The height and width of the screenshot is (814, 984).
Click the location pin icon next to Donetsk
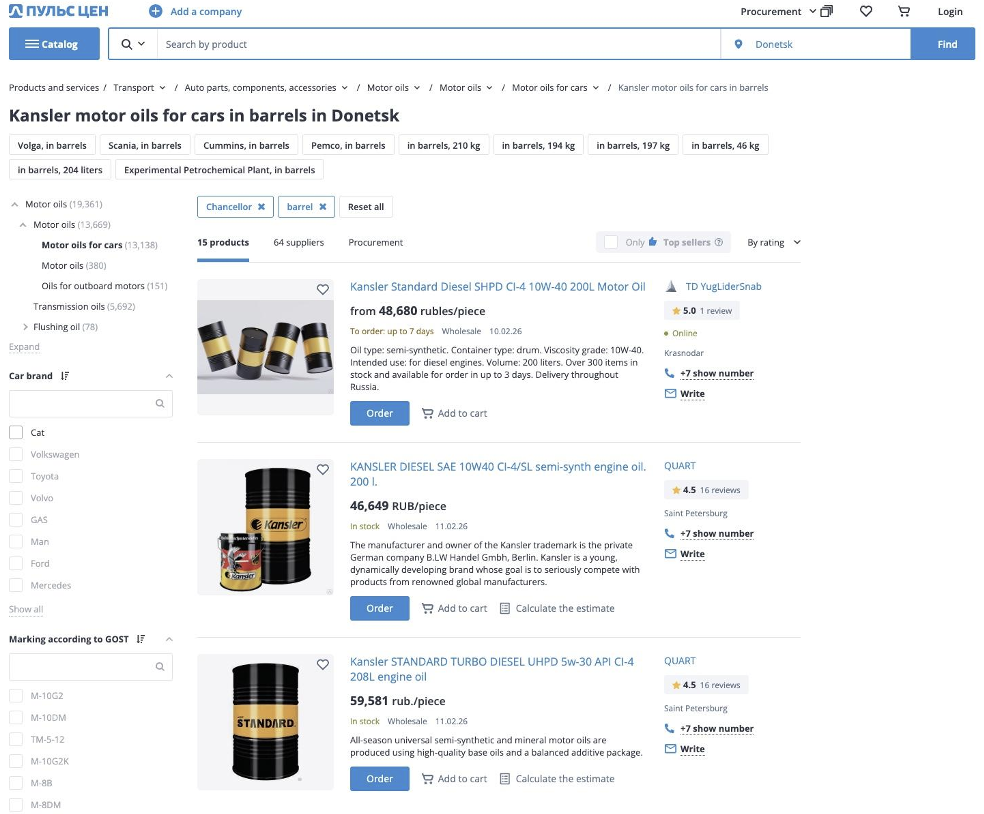pyautogui.click(x=739, y=44)
